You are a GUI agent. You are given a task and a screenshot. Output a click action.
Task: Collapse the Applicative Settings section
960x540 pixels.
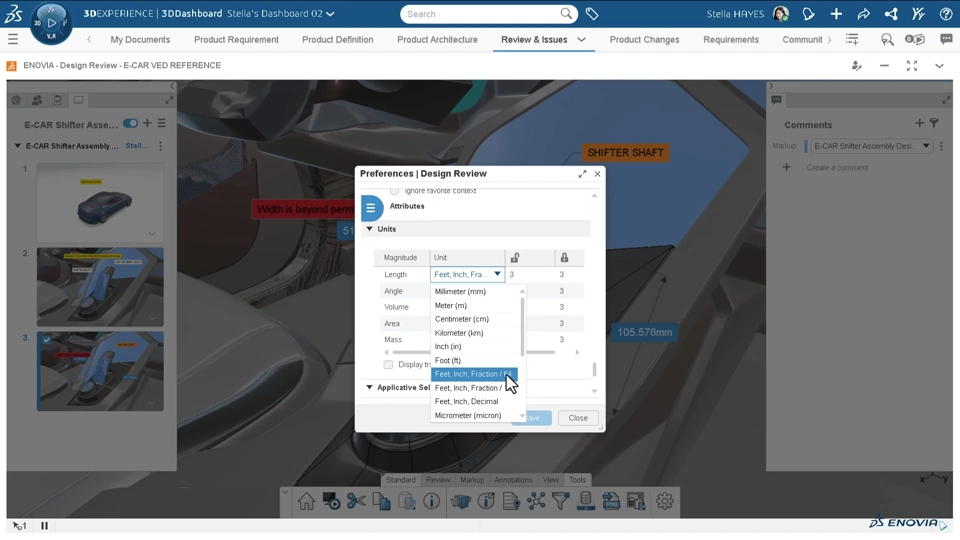pos(369,388)
